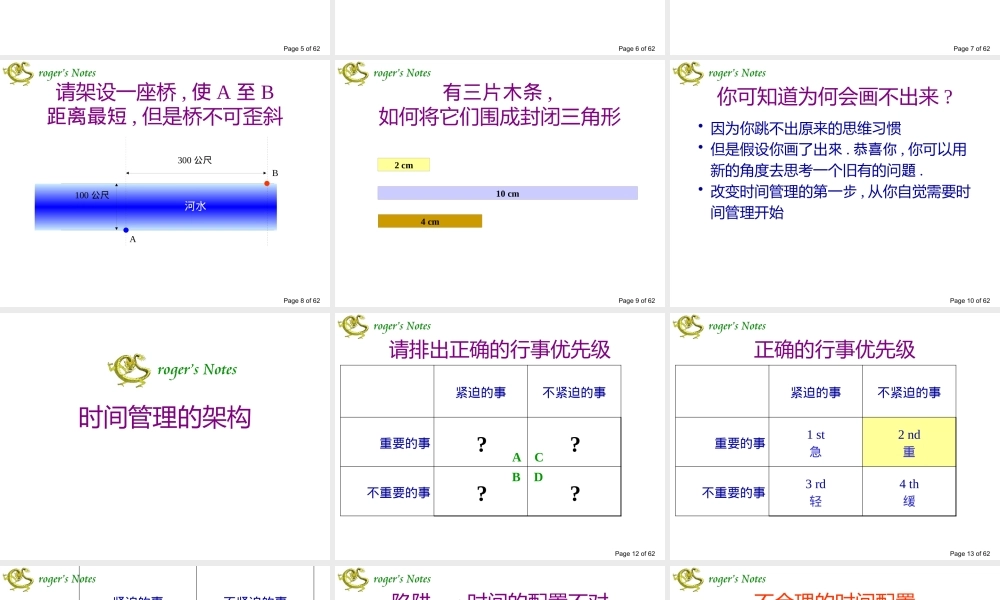This screenshot has width=1000, height=600.
Task: Click the green letter B in the quadrant table
Action: [516, 477]
